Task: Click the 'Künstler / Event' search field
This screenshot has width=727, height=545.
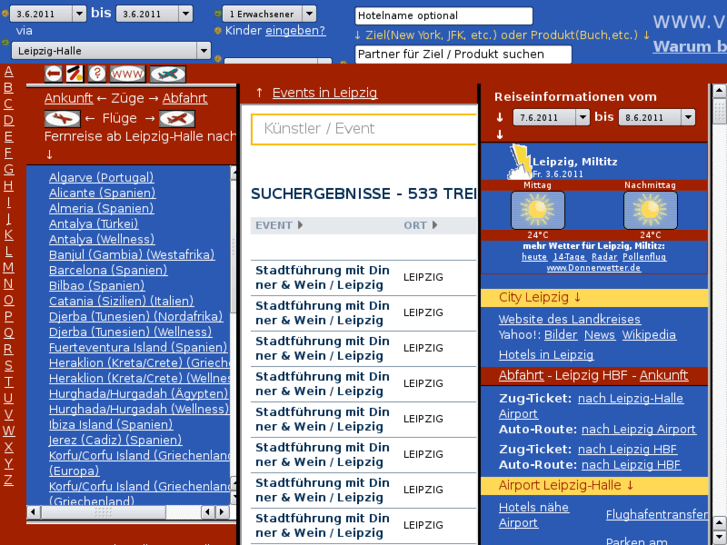Action: click(x=364, y=129)
